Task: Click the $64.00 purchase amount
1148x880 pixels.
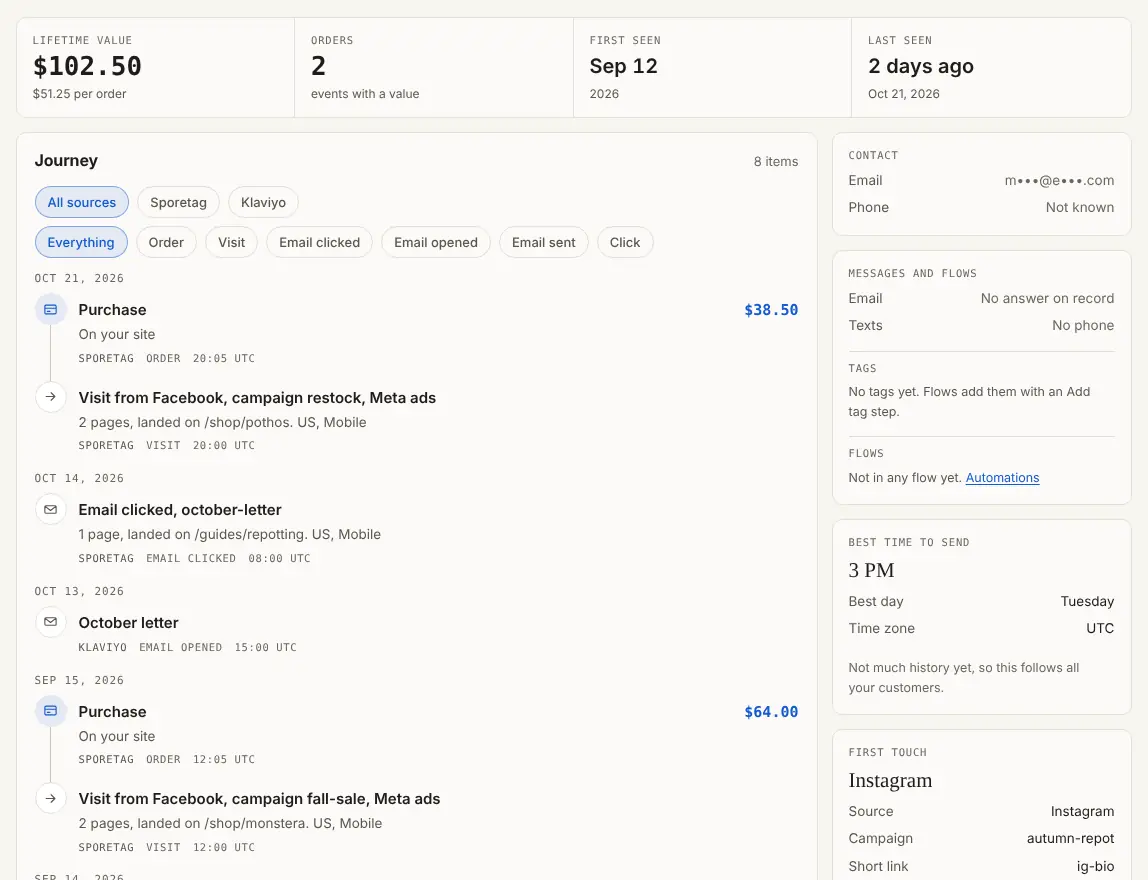Action: [x=771, y=712]
